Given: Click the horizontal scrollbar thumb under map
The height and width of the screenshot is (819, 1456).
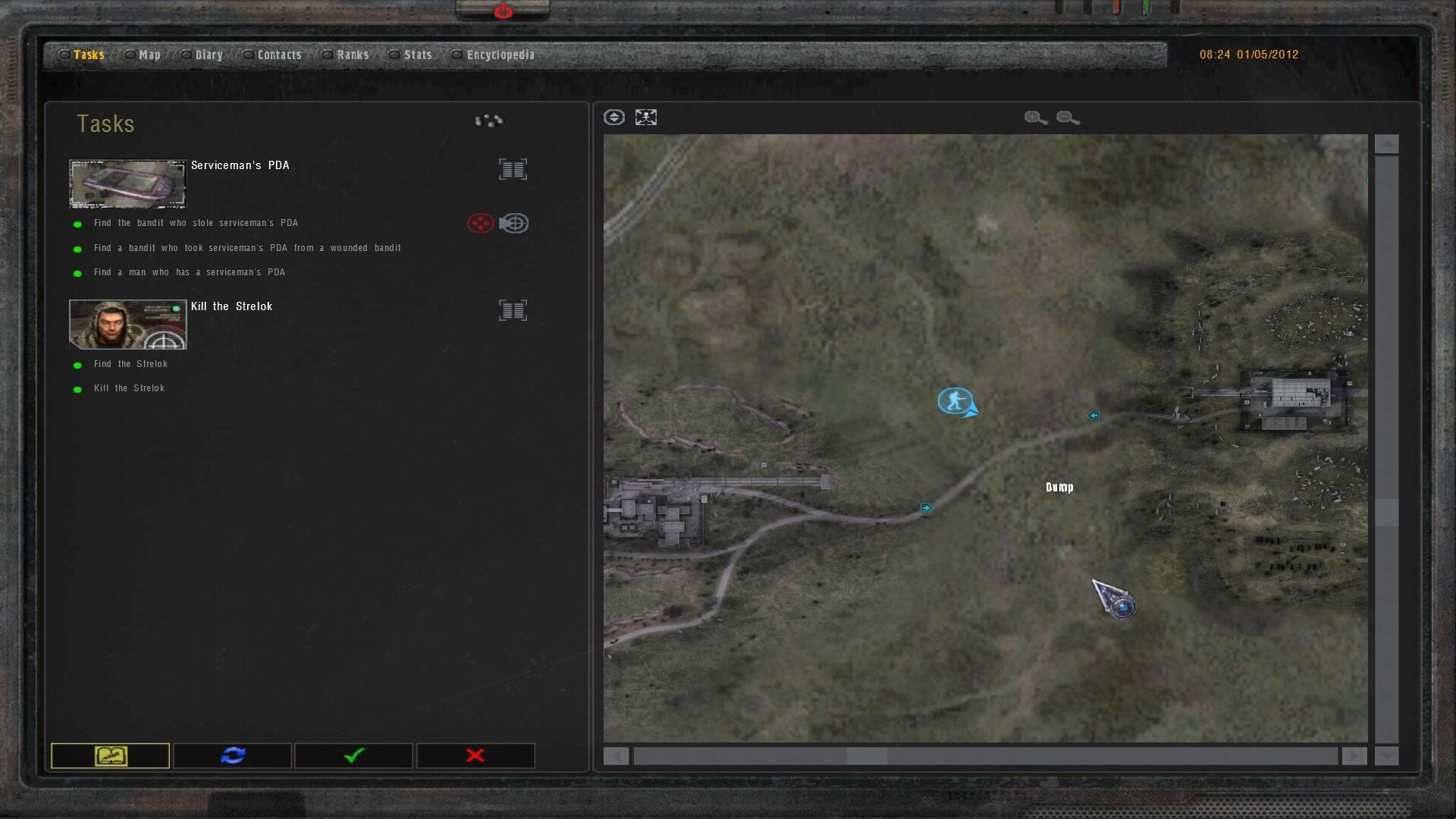Looking at the screenshot, I should click(x=867, y=756).
